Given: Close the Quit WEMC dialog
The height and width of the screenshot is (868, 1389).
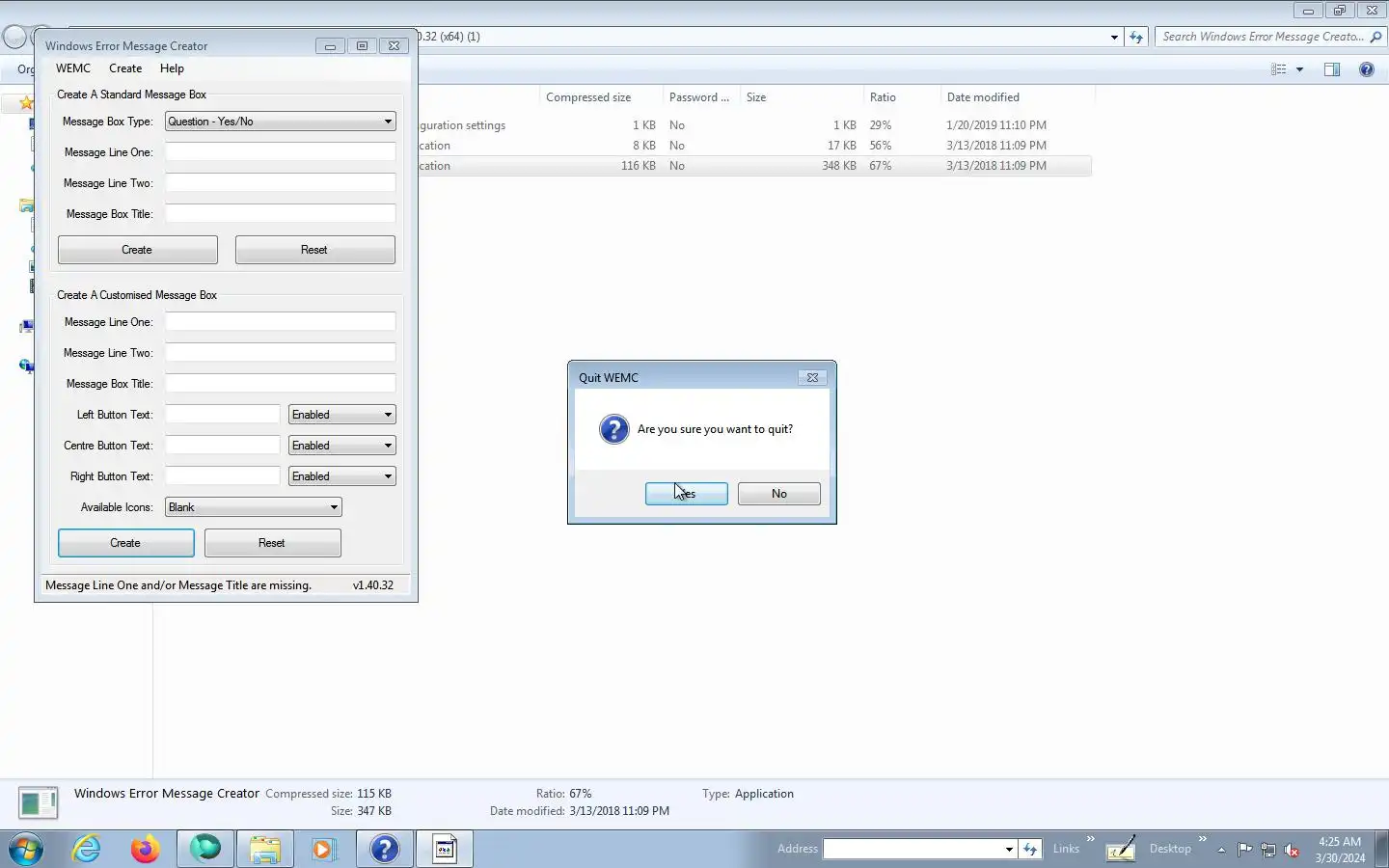Looking at the screenshot, I should [x=812, y=378].
